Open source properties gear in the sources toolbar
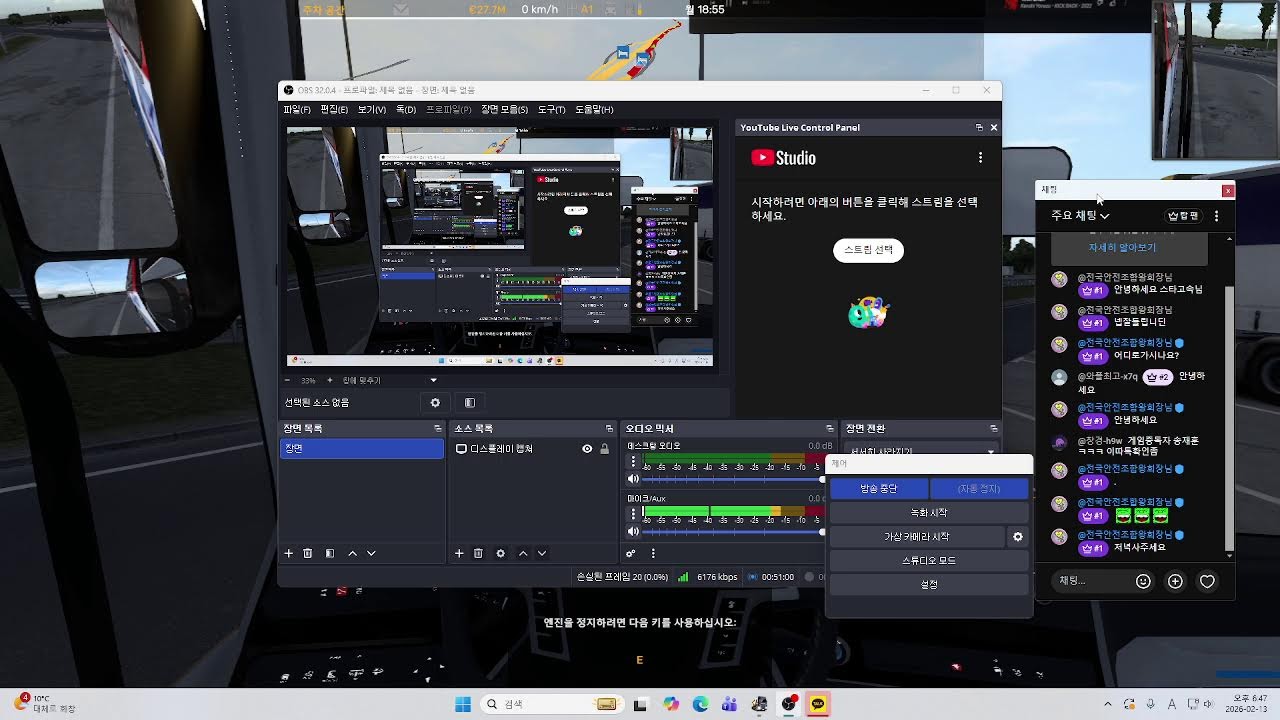This screenshot has width=1280, height=720. pyautogui.click(x=500, y=553)
